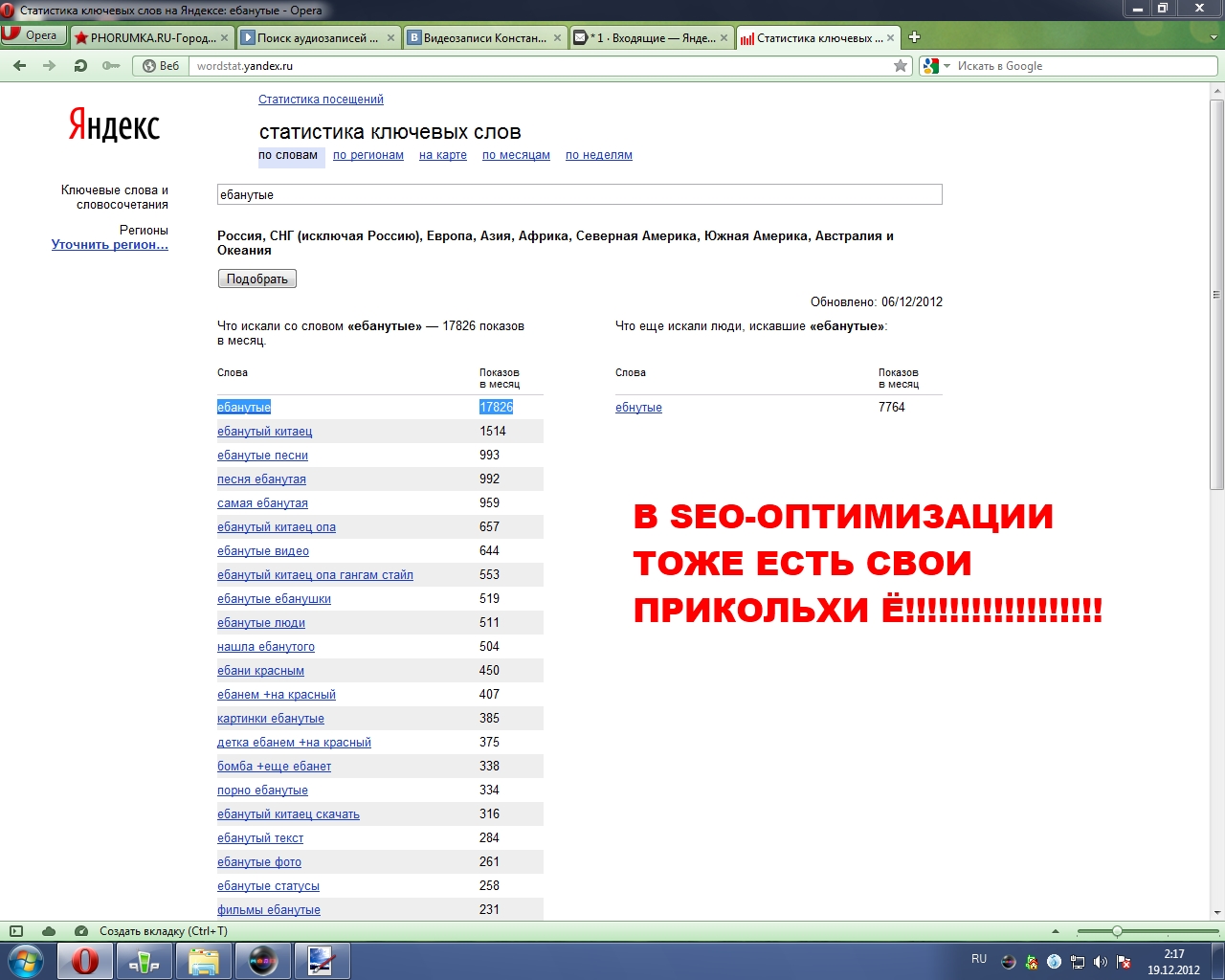Open the keyword link with 385 shows

pos(271,719)
